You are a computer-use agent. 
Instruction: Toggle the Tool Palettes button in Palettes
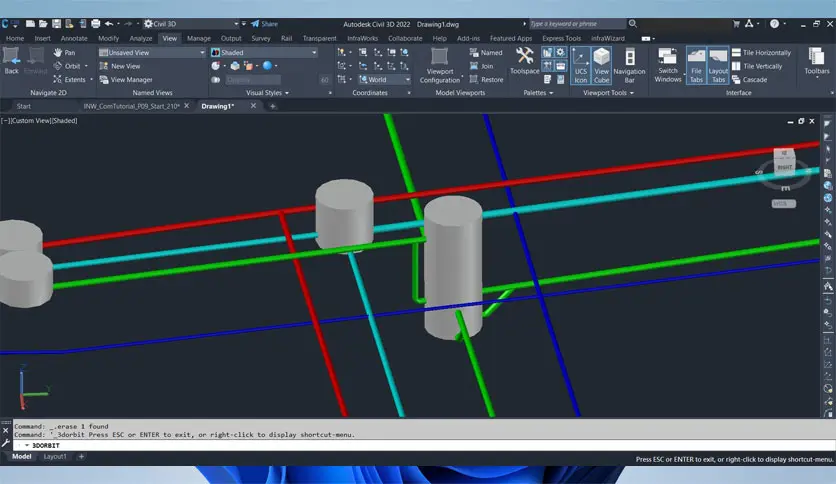(547, 52)
